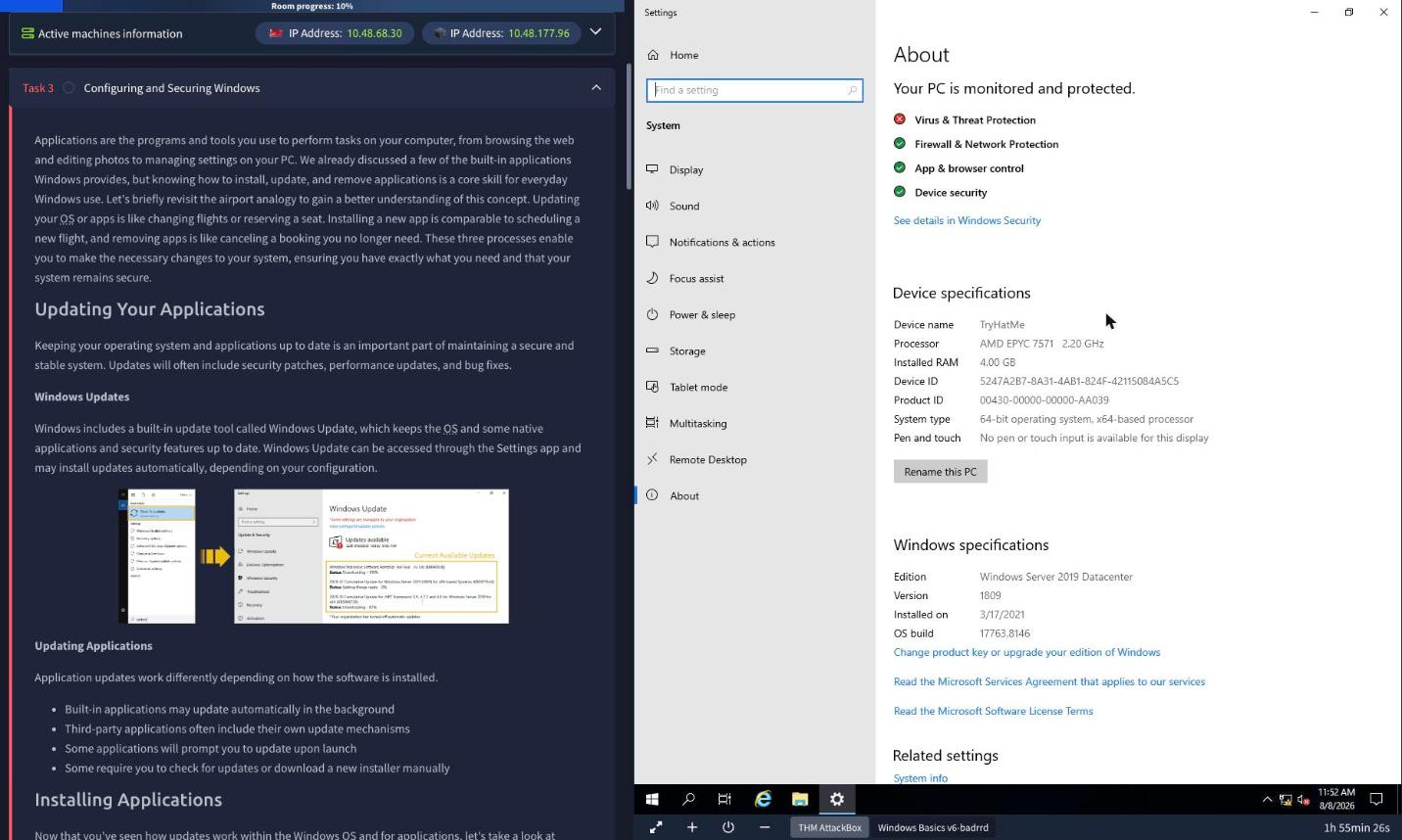Click Device security green check icon
1402x840 pixels.
(x=900, y=192)
